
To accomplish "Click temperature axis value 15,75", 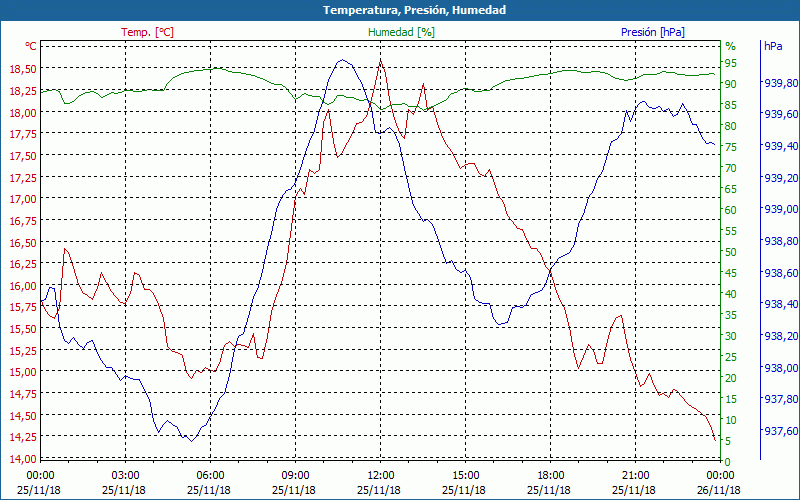I will tap(22, 307).
